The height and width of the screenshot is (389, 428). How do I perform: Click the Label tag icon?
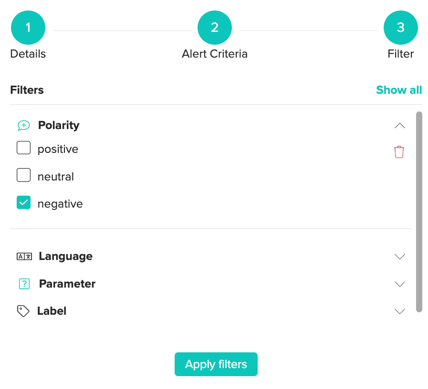click(x=23, y=311)
